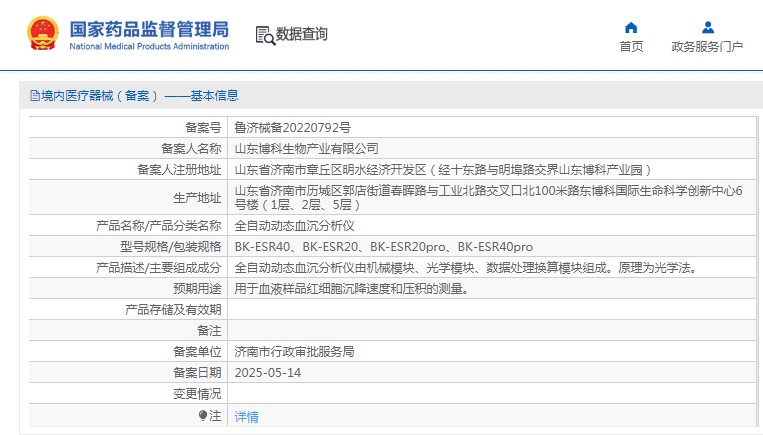Click the lightbulb icon next to 注
This screenshot has height=435, width=763.
[203, 415]
